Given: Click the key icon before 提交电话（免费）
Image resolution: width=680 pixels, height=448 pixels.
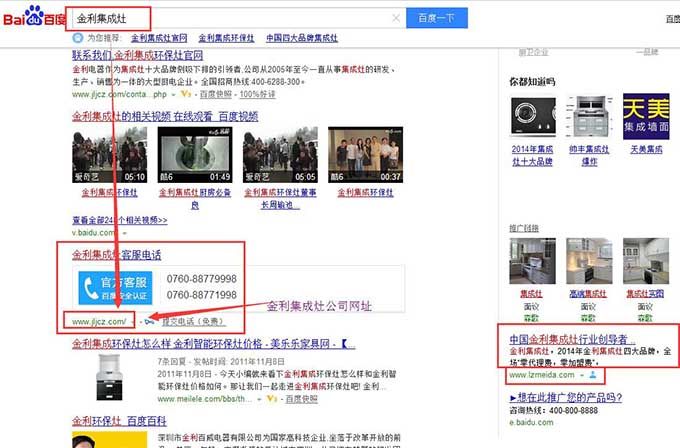Looking at the screenshot, I should click(x=150, y=321).
